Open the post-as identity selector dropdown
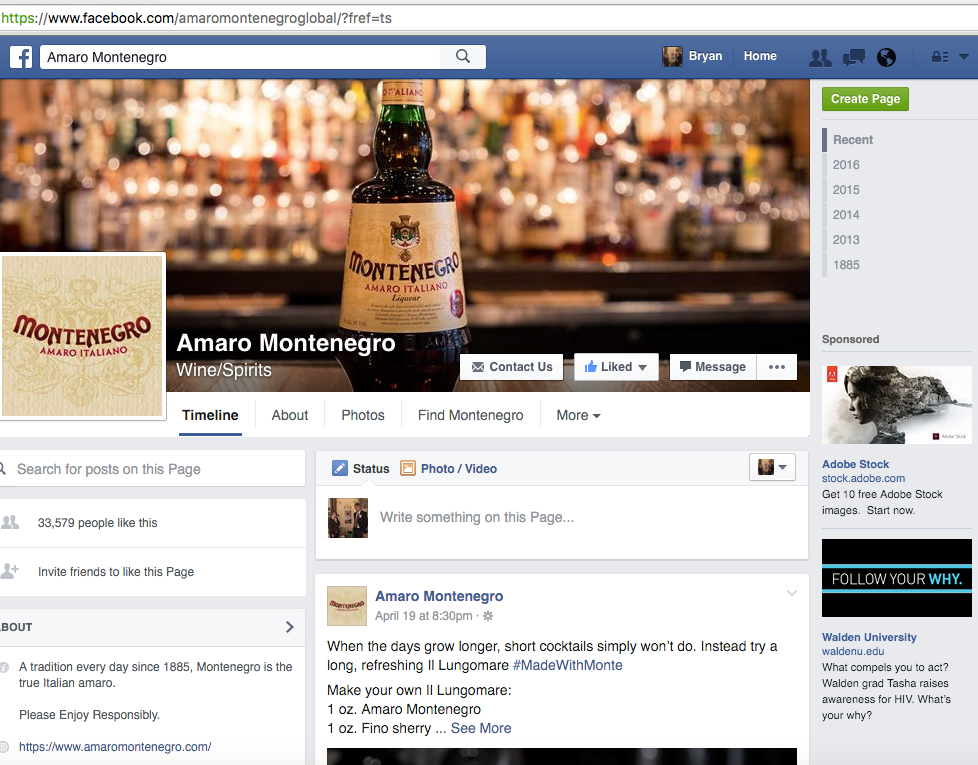The width and height of the screenshot is (978, 765). coord(772,467)
